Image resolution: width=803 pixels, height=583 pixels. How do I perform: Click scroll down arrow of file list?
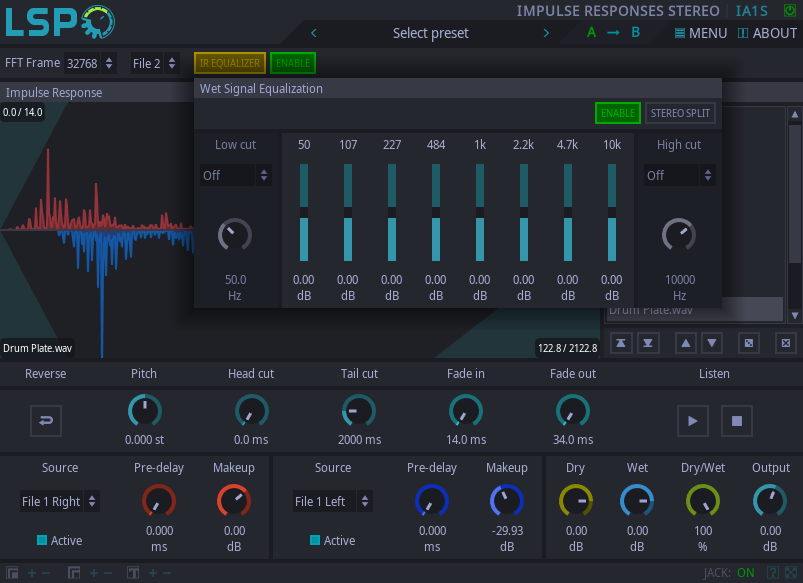coord(795,316)
